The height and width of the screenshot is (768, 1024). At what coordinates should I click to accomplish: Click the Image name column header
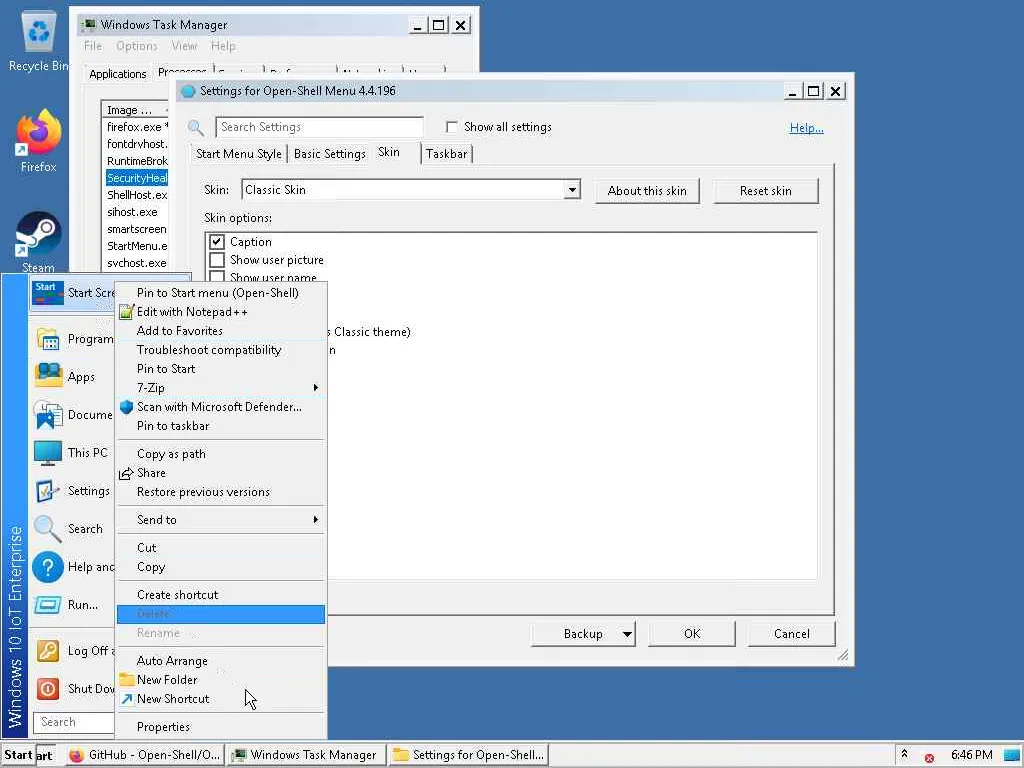tap(135, 110)
